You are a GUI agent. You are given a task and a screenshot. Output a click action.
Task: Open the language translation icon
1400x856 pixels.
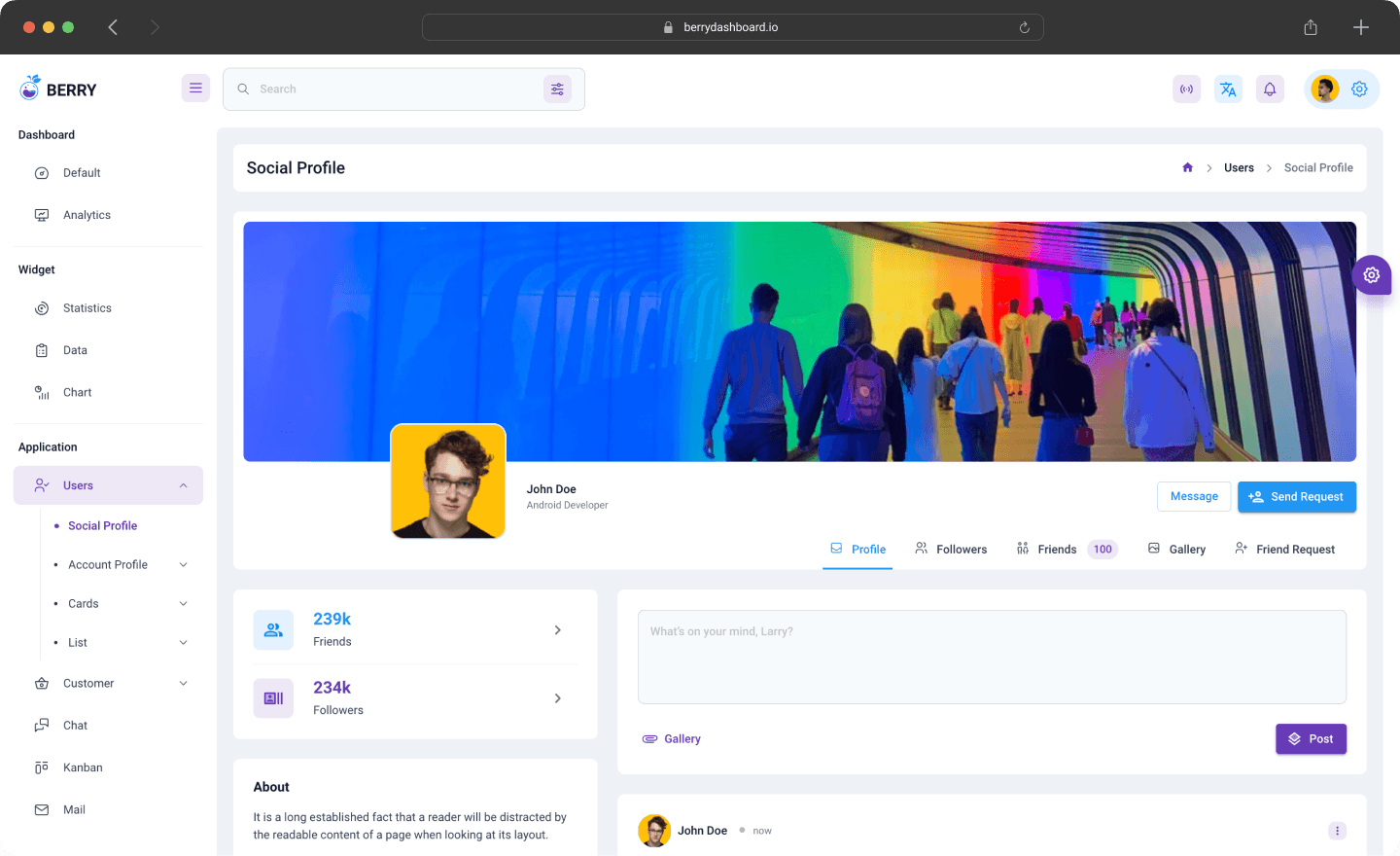1228,89
